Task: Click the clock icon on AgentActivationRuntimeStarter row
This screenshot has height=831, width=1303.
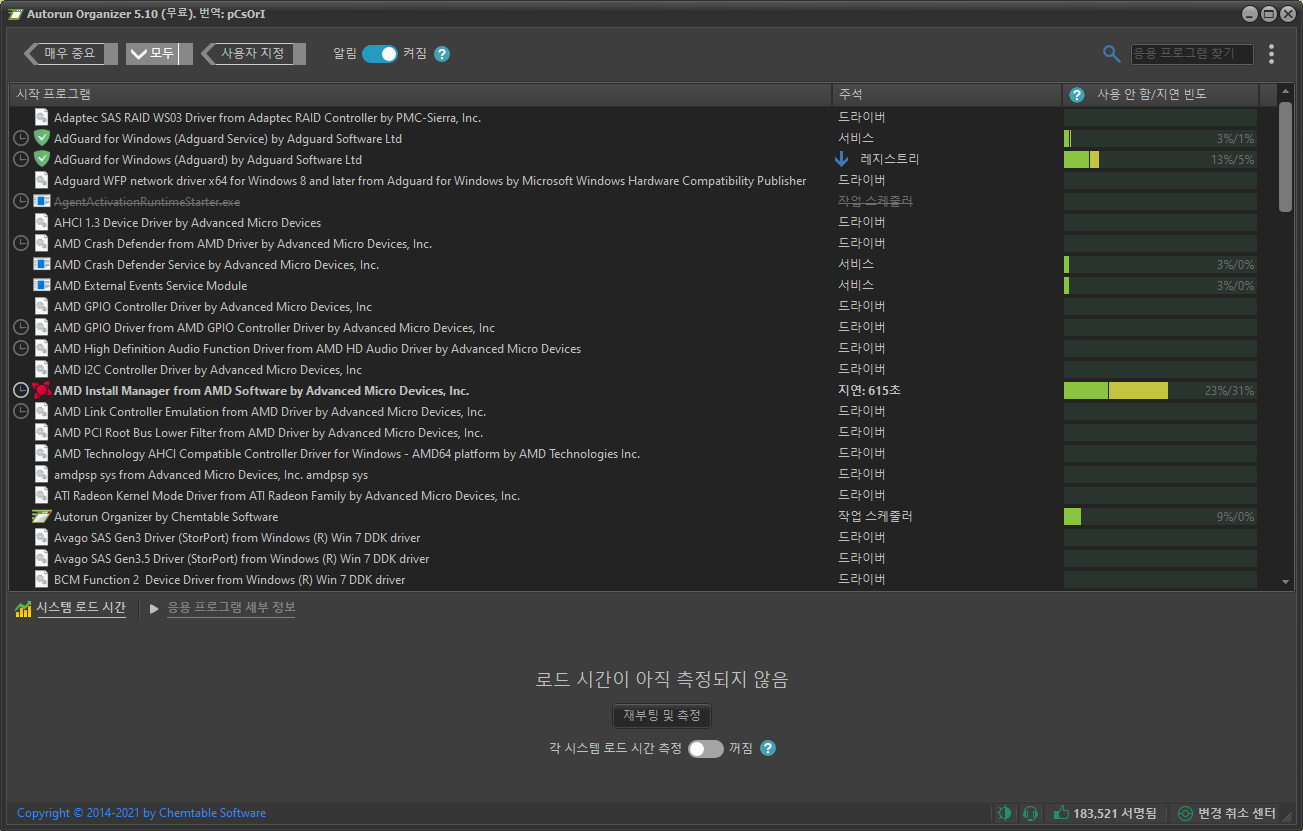Action: [x=21, y=201]
